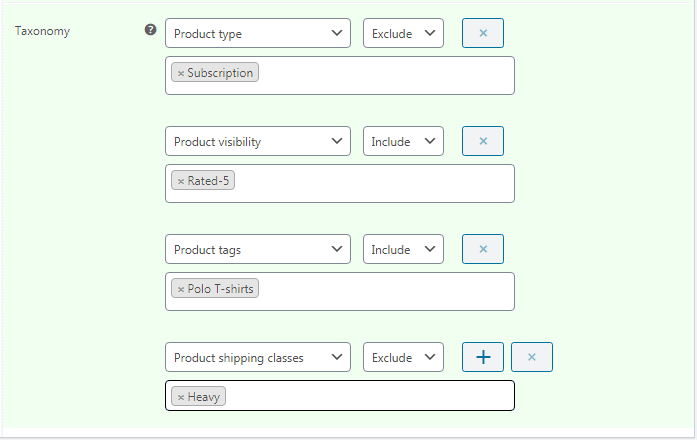Open the Product shipping classes dropdown
The height and width of the screenshot is (440, 697).
click(257, 357)
